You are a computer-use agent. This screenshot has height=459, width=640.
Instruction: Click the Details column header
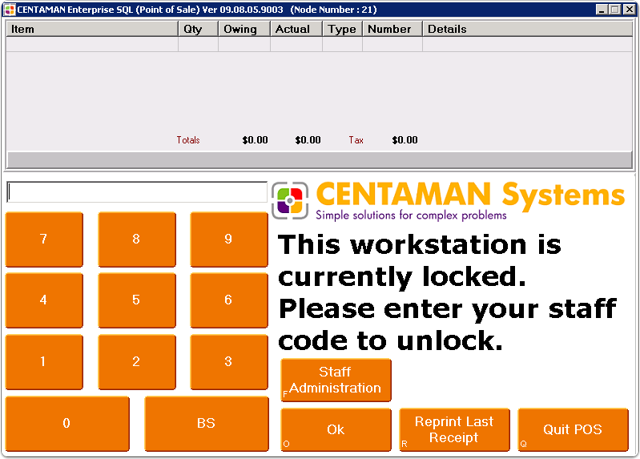527,29
